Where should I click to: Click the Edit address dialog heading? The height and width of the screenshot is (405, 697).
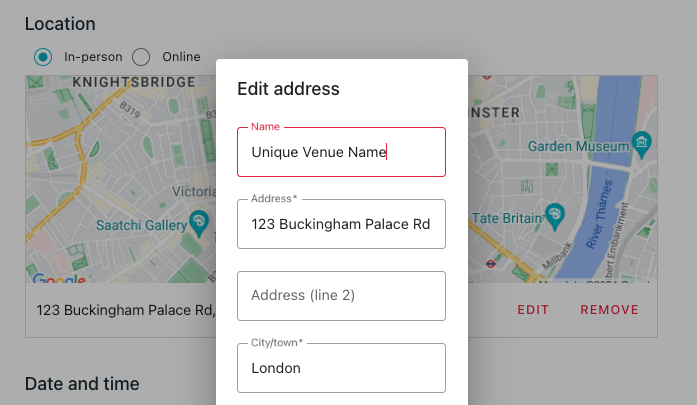[x=288, y=89]
